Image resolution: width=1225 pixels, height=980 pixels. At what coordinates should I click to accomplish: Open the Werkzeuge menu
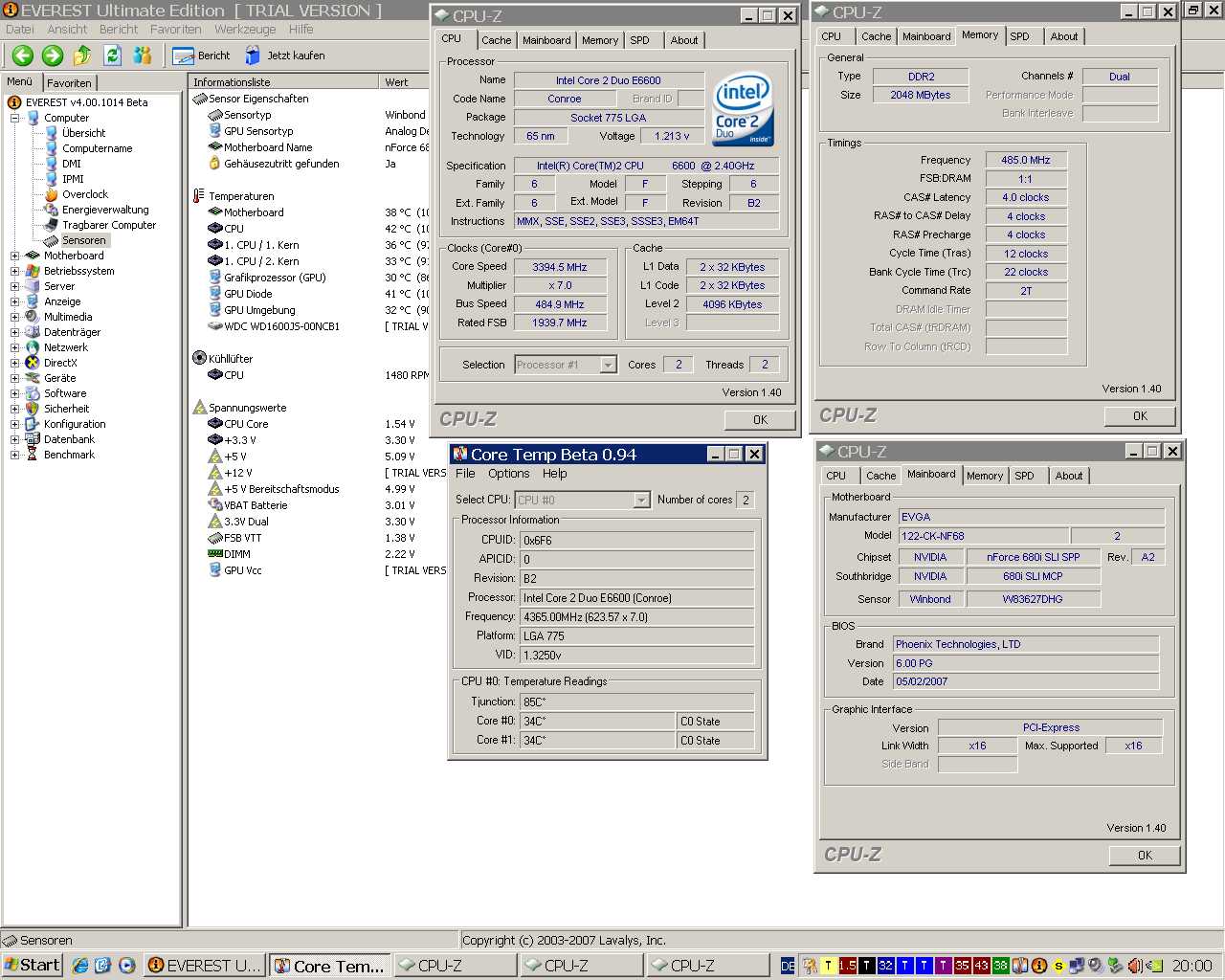point(244,30)
